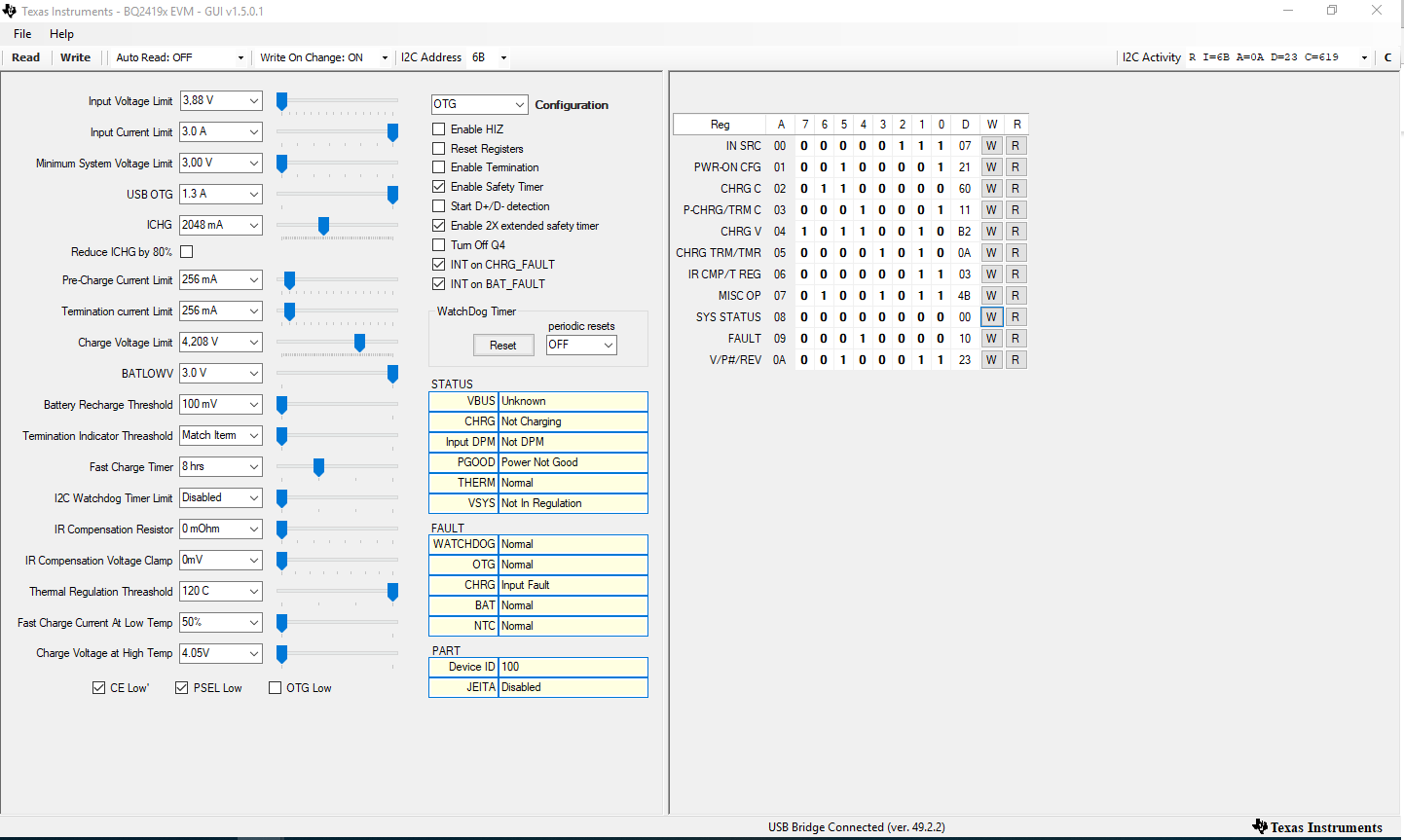Open the Battery Recharge Threshold dropdown
The height and width of the screenshot is (840, 1404).
221,404
